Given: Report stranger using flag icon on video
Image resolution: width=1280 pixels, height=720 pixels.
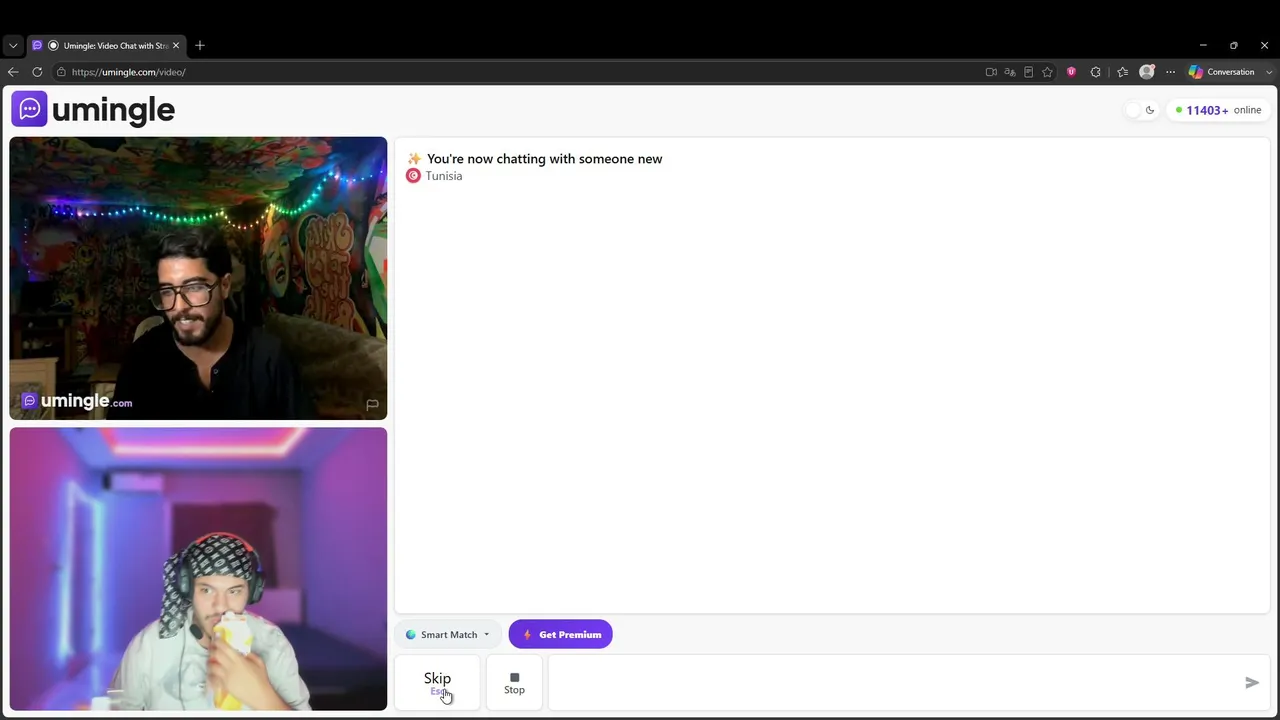Looking at the screenshot, I should (372, 404).
